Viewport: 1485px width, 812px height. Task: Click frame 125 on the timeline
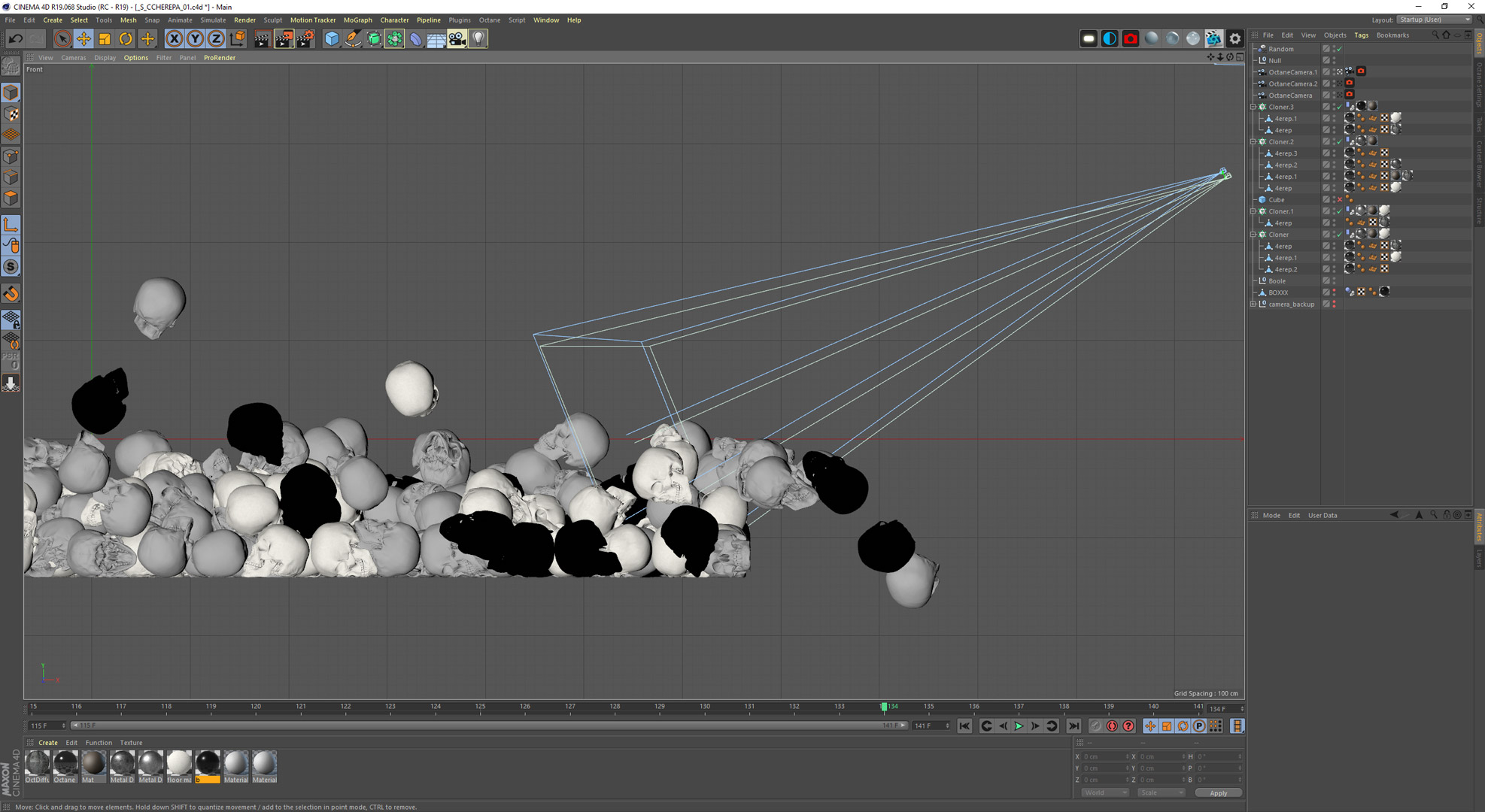tap(480, 707)
